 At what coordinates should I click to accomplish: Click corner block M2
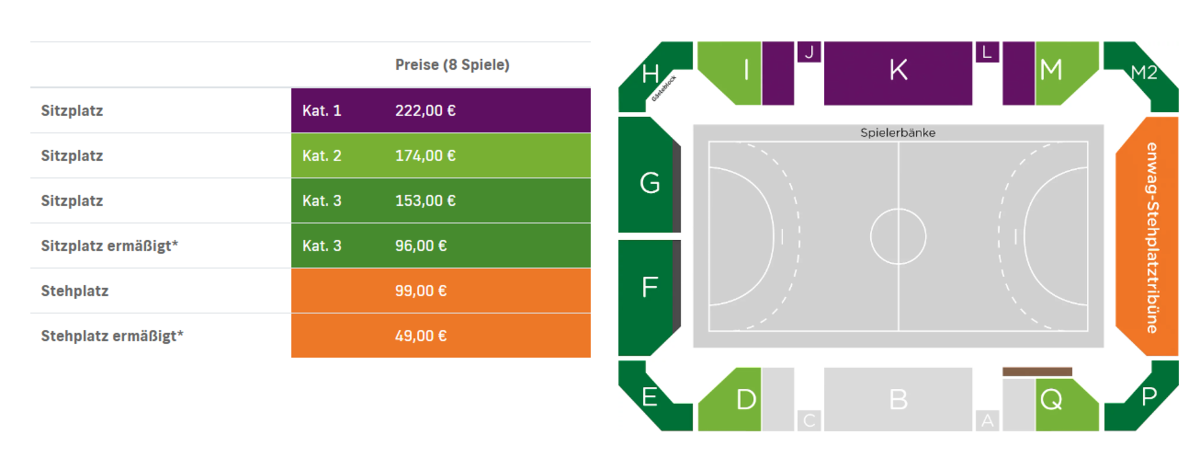point(1142,77)
